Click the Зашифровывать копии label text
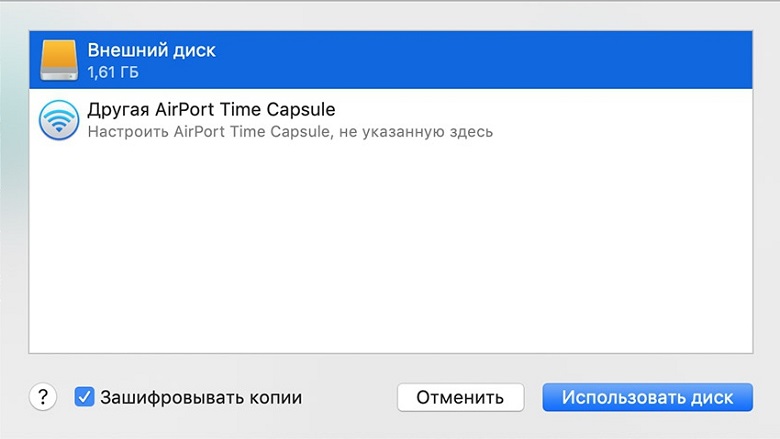 coord(201,397)
